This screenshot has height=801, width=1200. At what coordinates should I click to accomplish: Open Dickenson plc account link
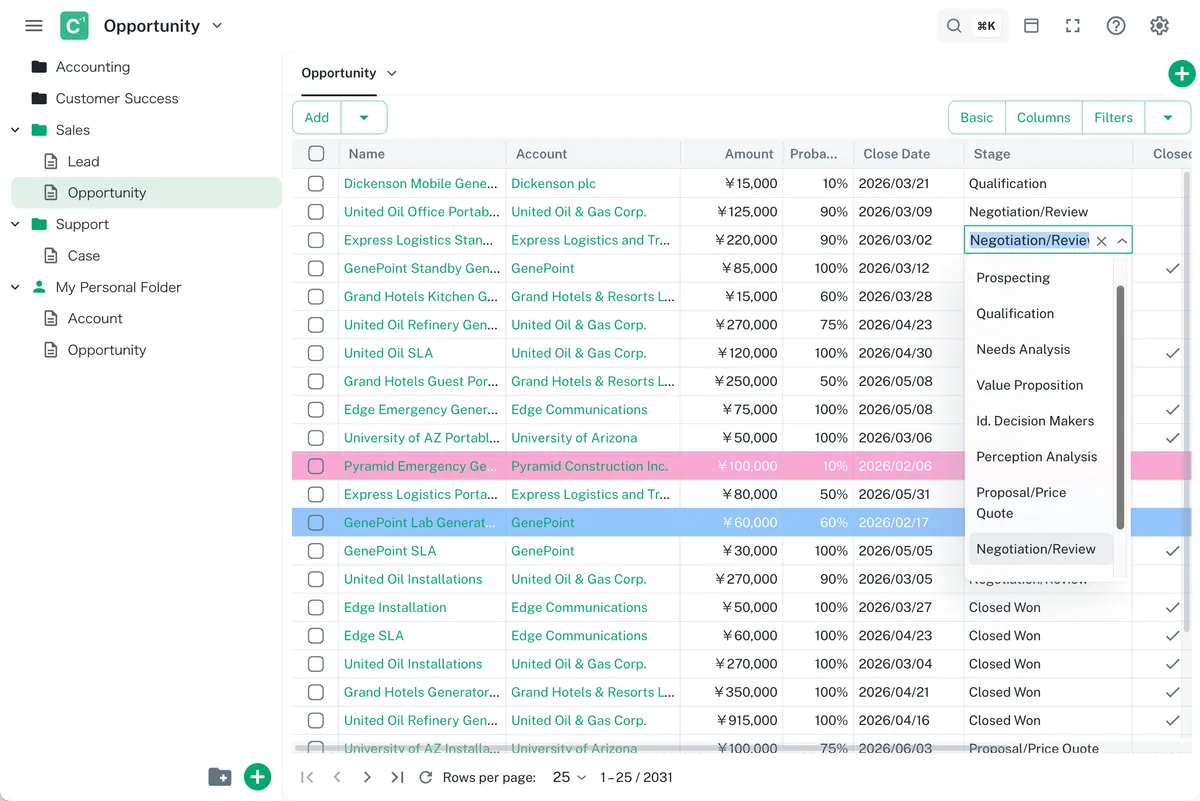click(x=553, y=184)
